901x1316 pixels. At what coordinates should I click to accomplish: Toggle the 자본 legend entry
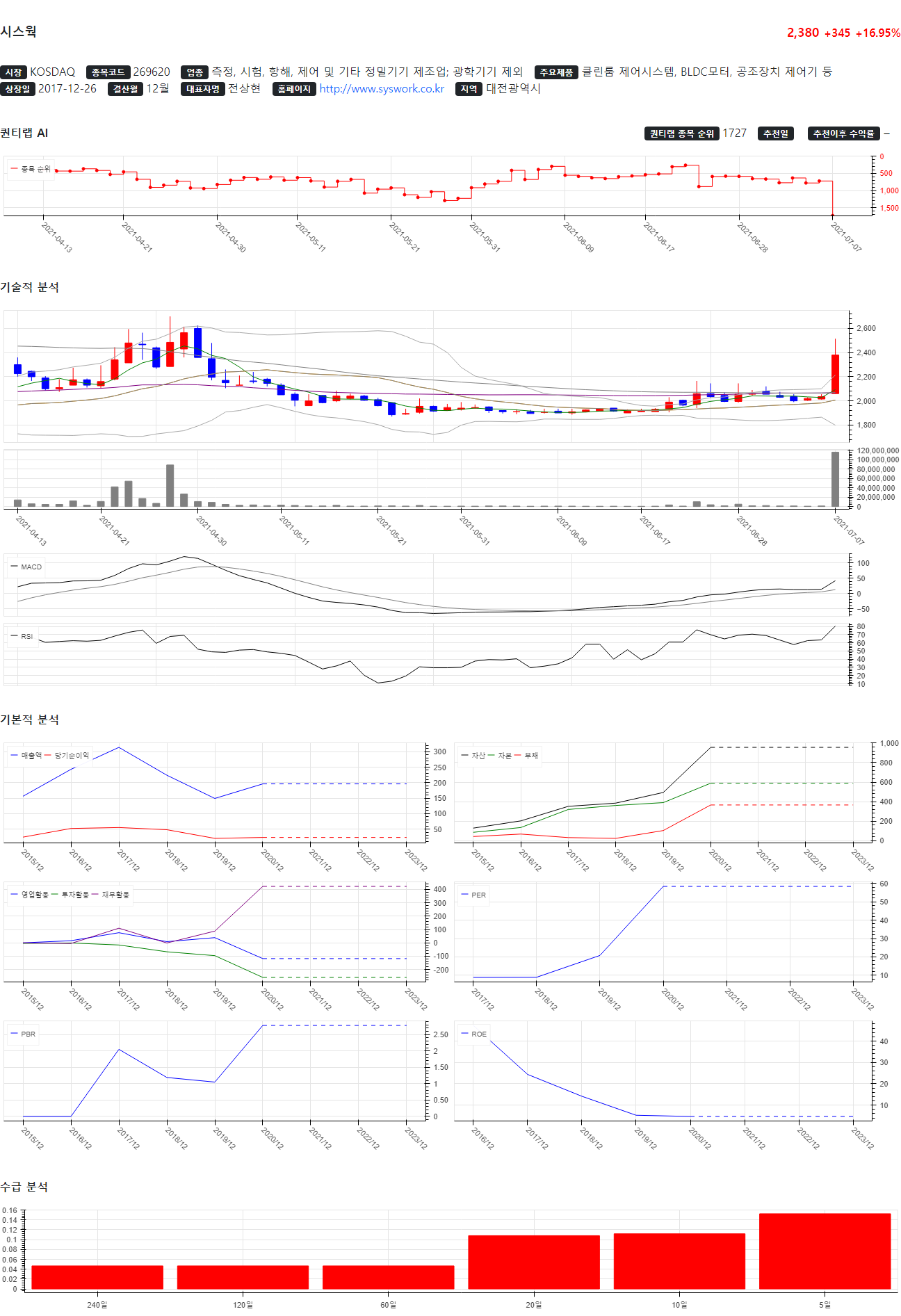click(500, 755)
